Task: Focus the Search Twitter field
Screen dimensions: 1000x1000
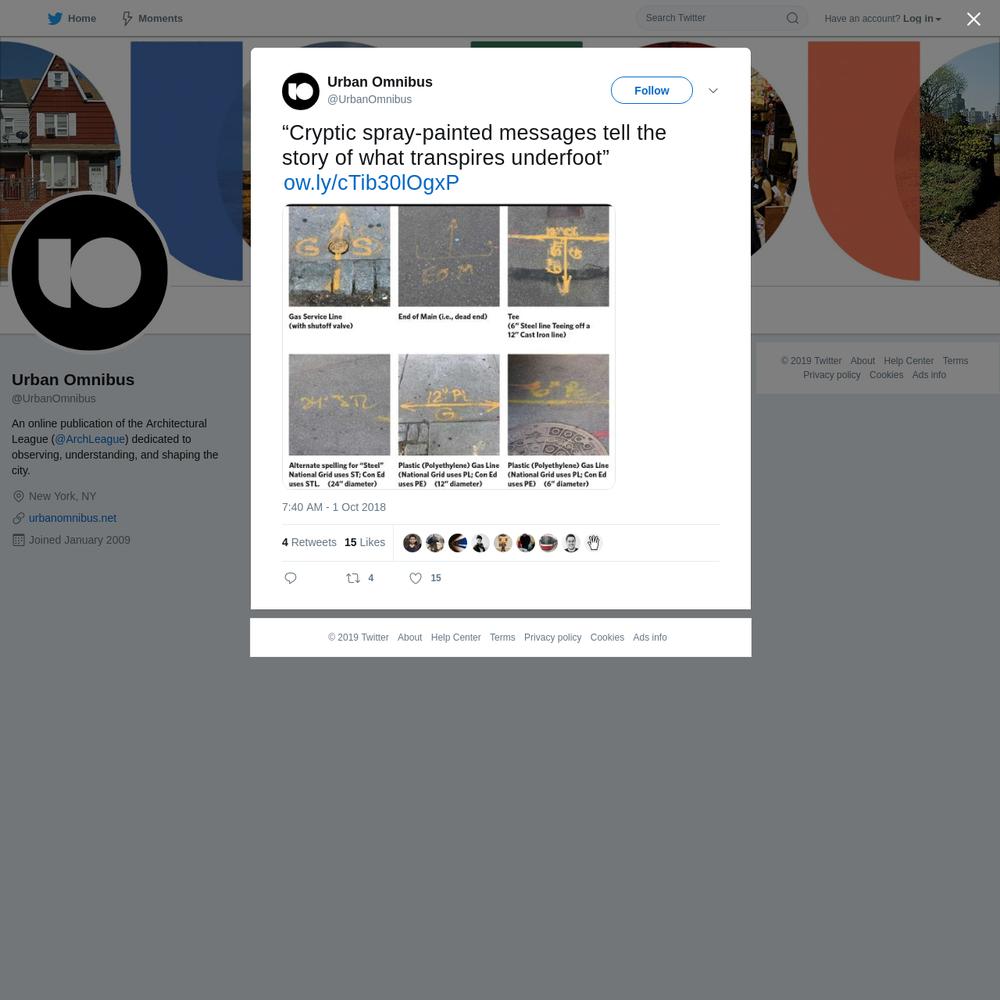Action: pos(713,18)
